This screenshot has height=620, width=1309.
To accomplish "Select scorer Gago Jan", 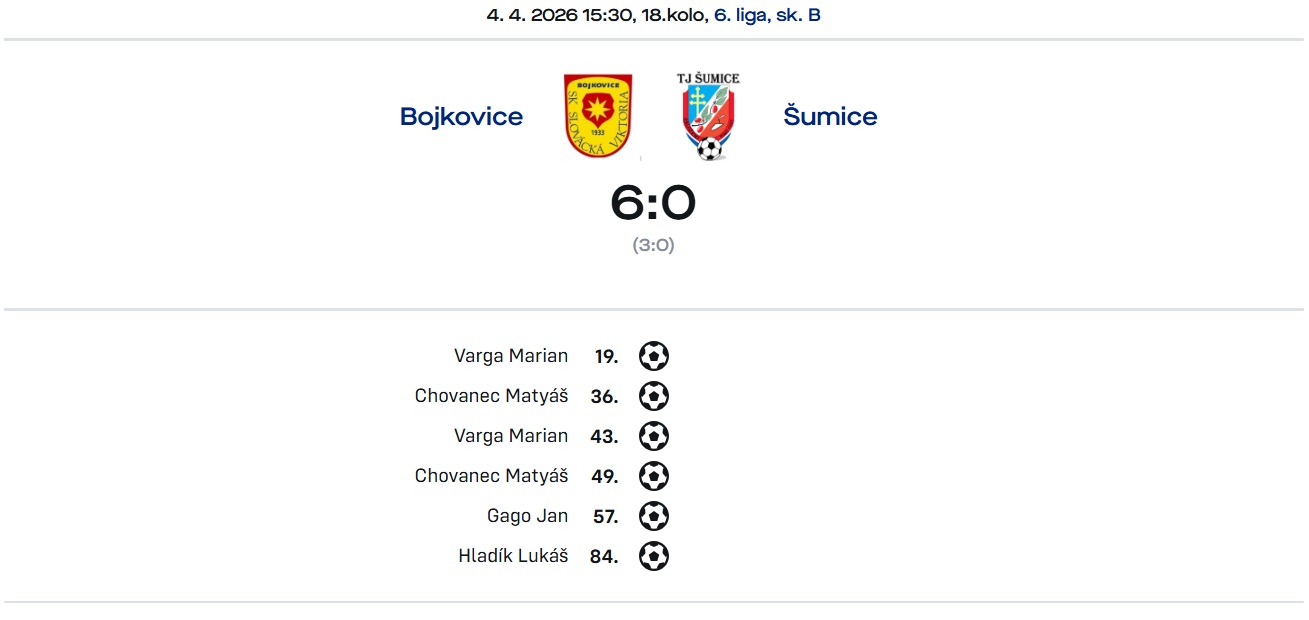I will pos(527,516).
